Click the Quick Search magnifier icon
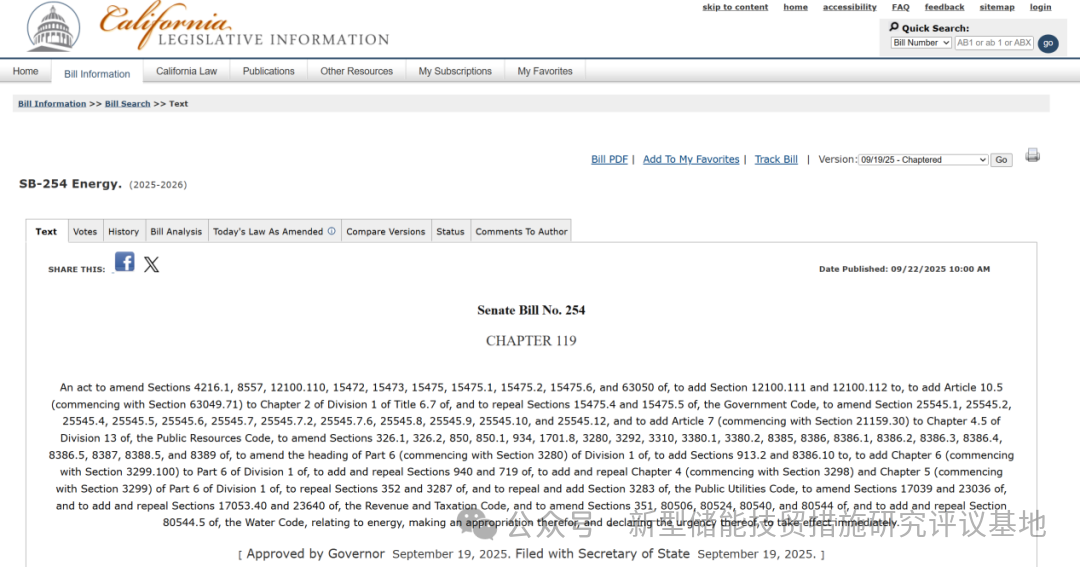 point(894,27)
